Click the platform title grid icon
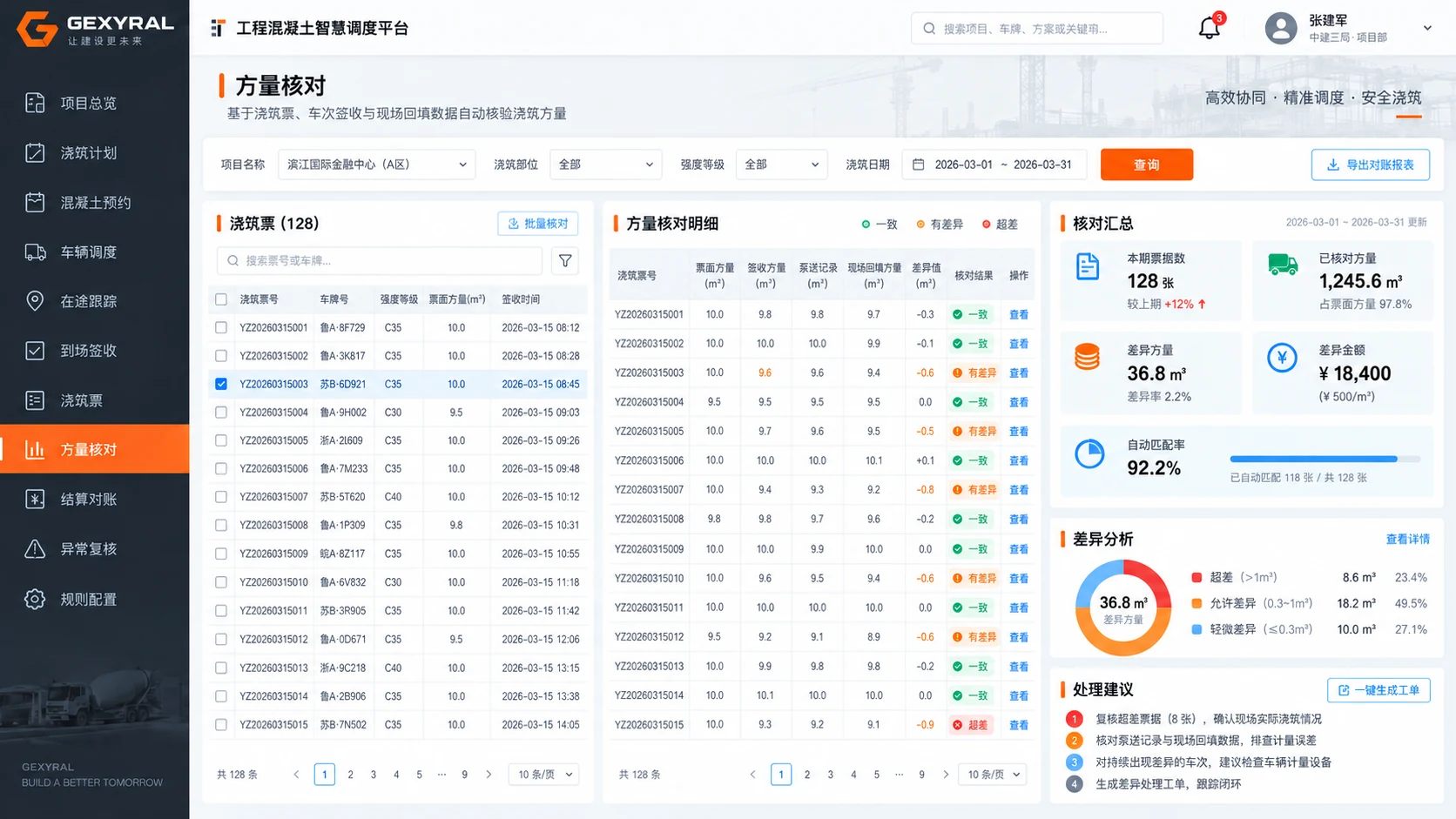The image size is (1456, 819). coord(218,28)
